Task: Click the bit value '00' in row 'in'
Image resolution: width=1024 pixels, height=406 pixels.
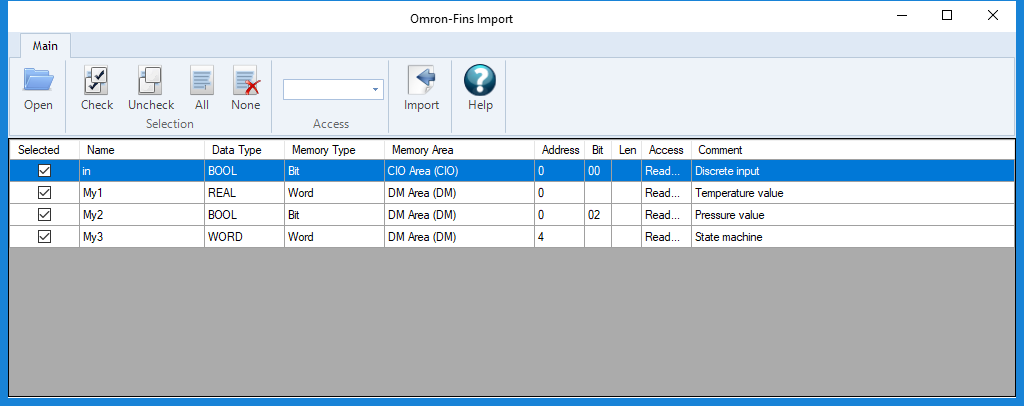Action: (x=598, y=171)
